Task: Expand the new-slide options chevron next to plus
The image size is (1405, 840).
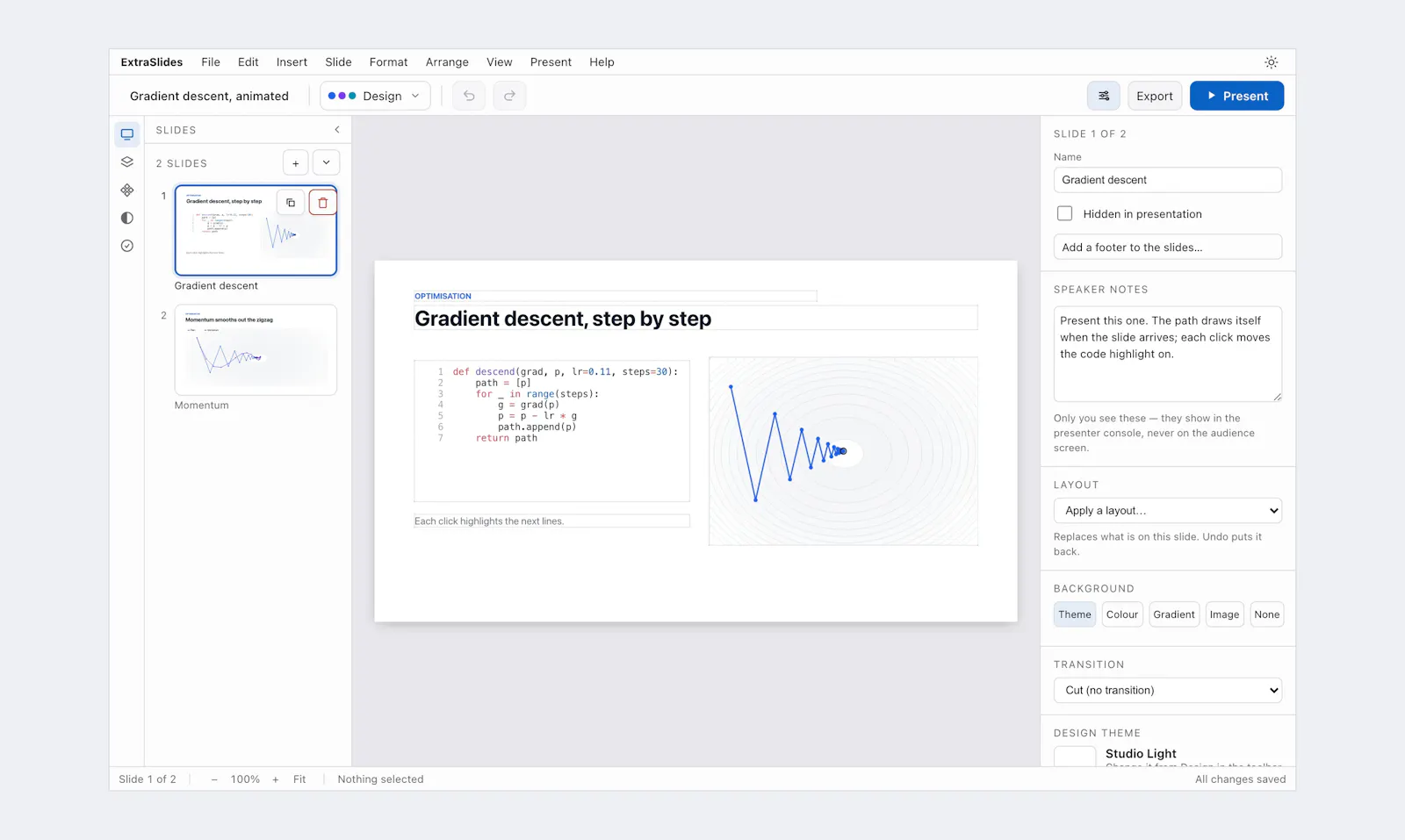Action: pyautogui.click(x=327, y=163)
